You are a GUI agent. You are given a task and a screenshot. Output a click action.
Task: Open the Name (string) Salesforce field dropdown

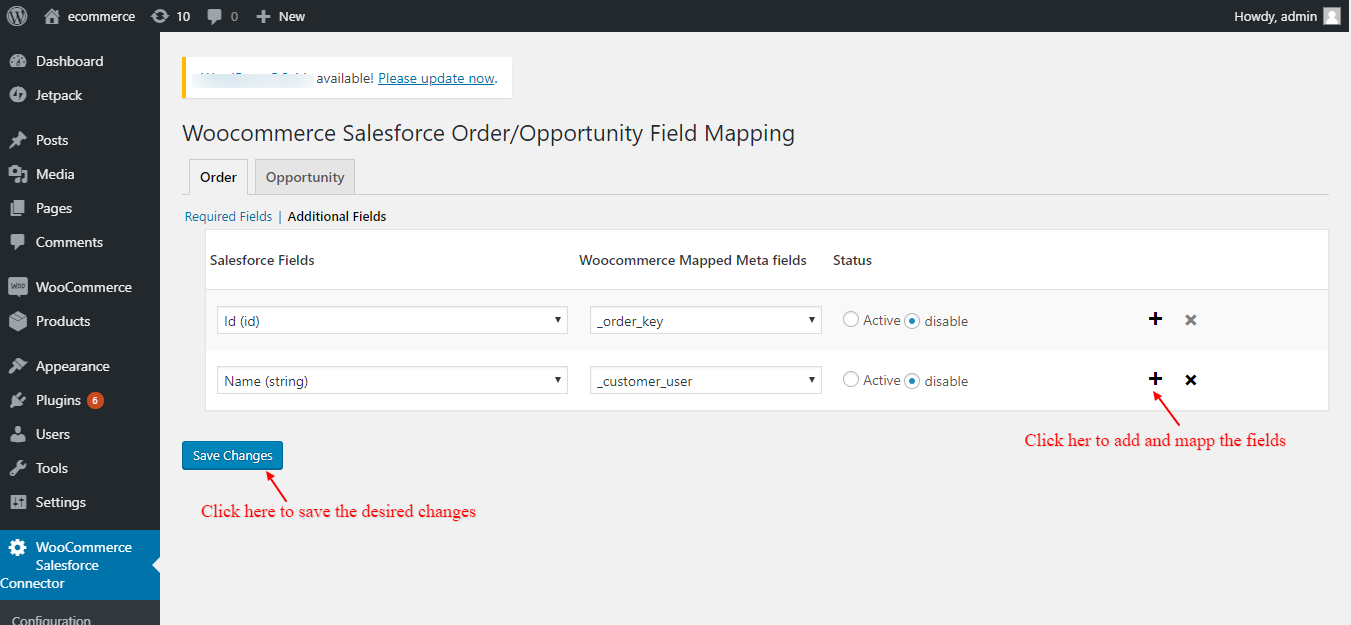[x=392, y=381]
